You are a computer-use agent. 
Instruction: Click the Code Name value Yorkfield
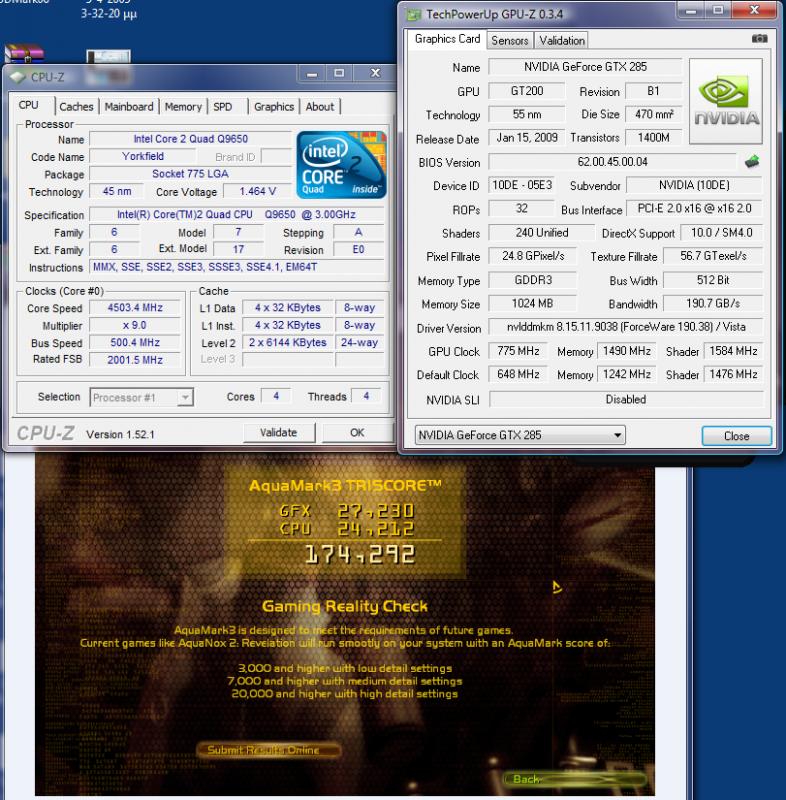(x=143, y=156)
